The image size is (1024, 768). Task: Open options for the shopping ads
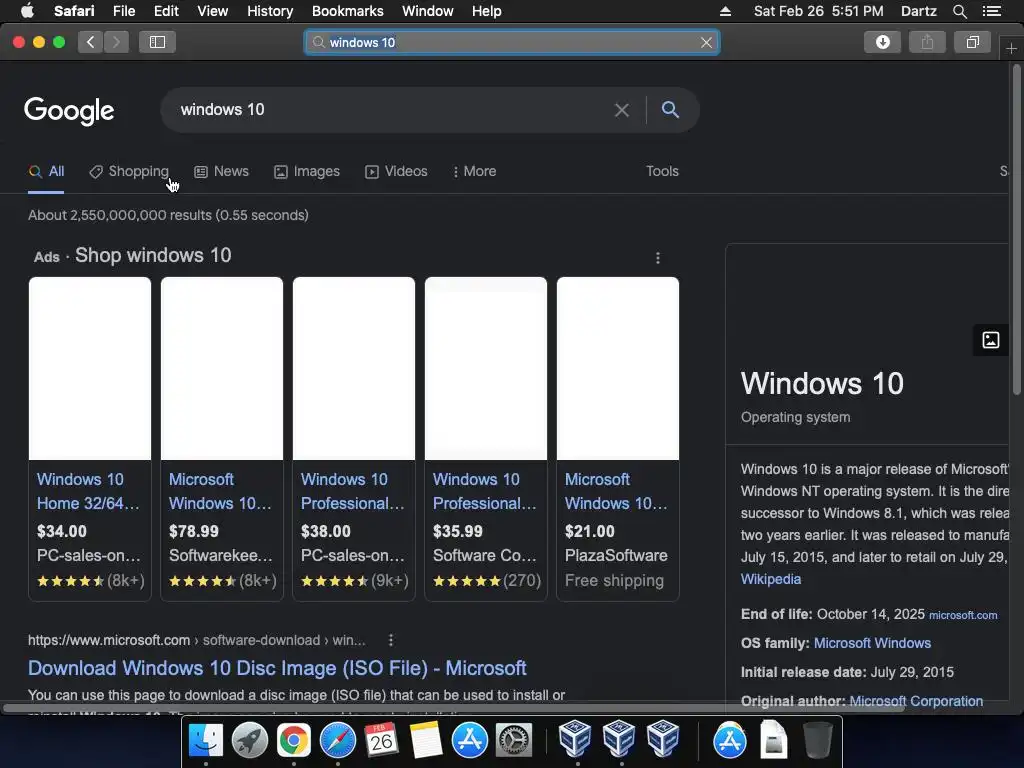658,258
